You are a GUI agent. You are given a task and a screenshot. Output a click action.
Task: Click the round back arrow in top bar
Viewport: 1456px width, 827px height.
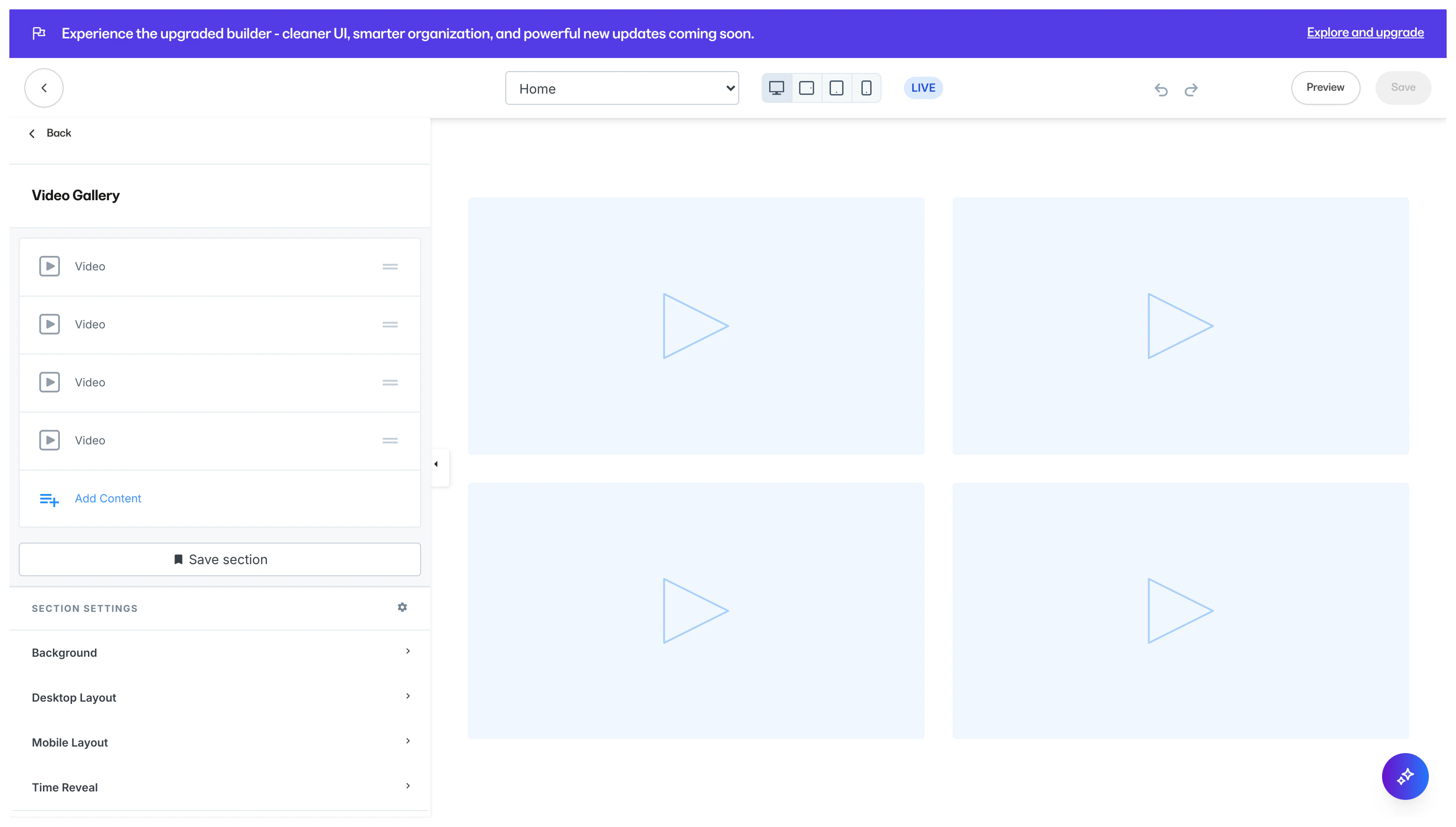pos(44,88)
